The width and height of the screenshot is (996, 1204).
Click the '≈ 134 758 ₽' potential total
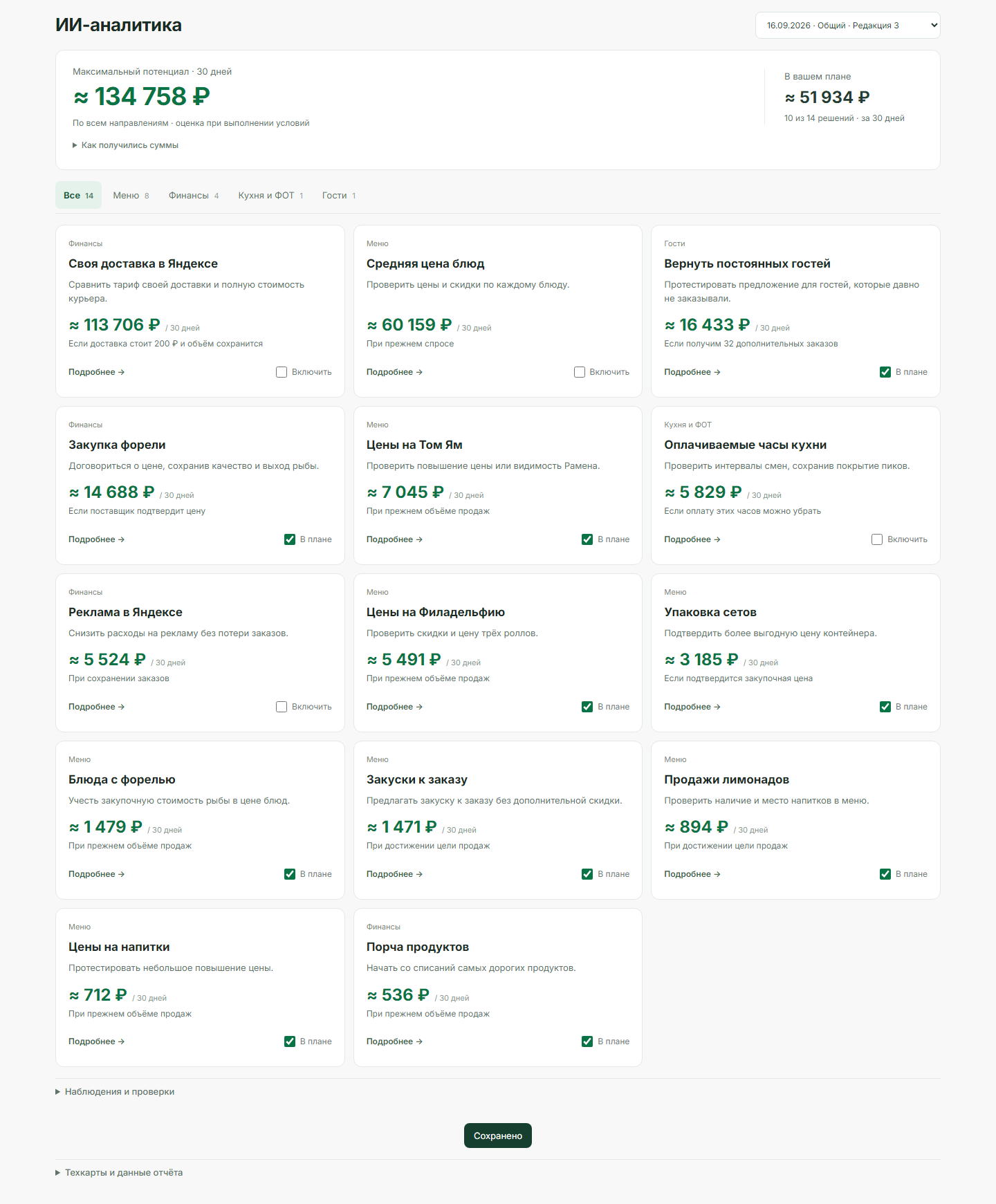point(142,97)
